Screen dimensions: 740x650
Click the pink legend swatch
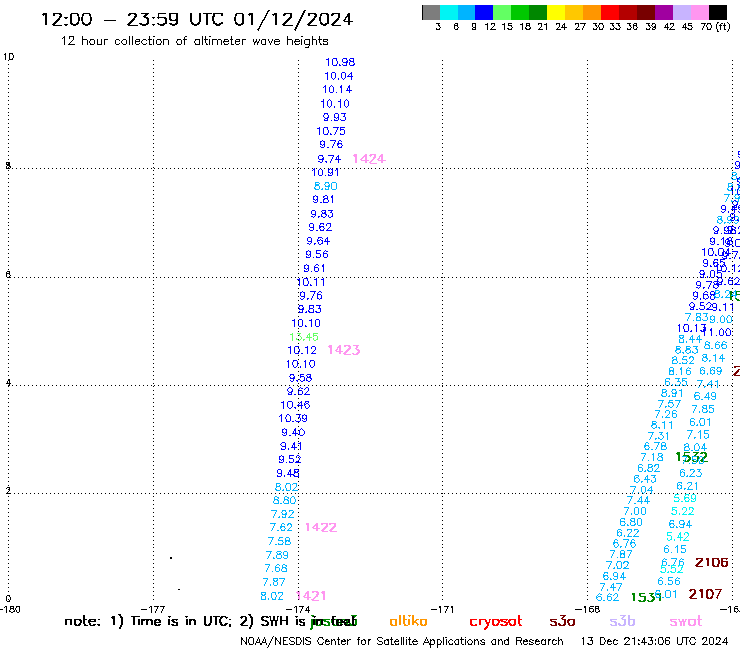(x=698, y=12)
